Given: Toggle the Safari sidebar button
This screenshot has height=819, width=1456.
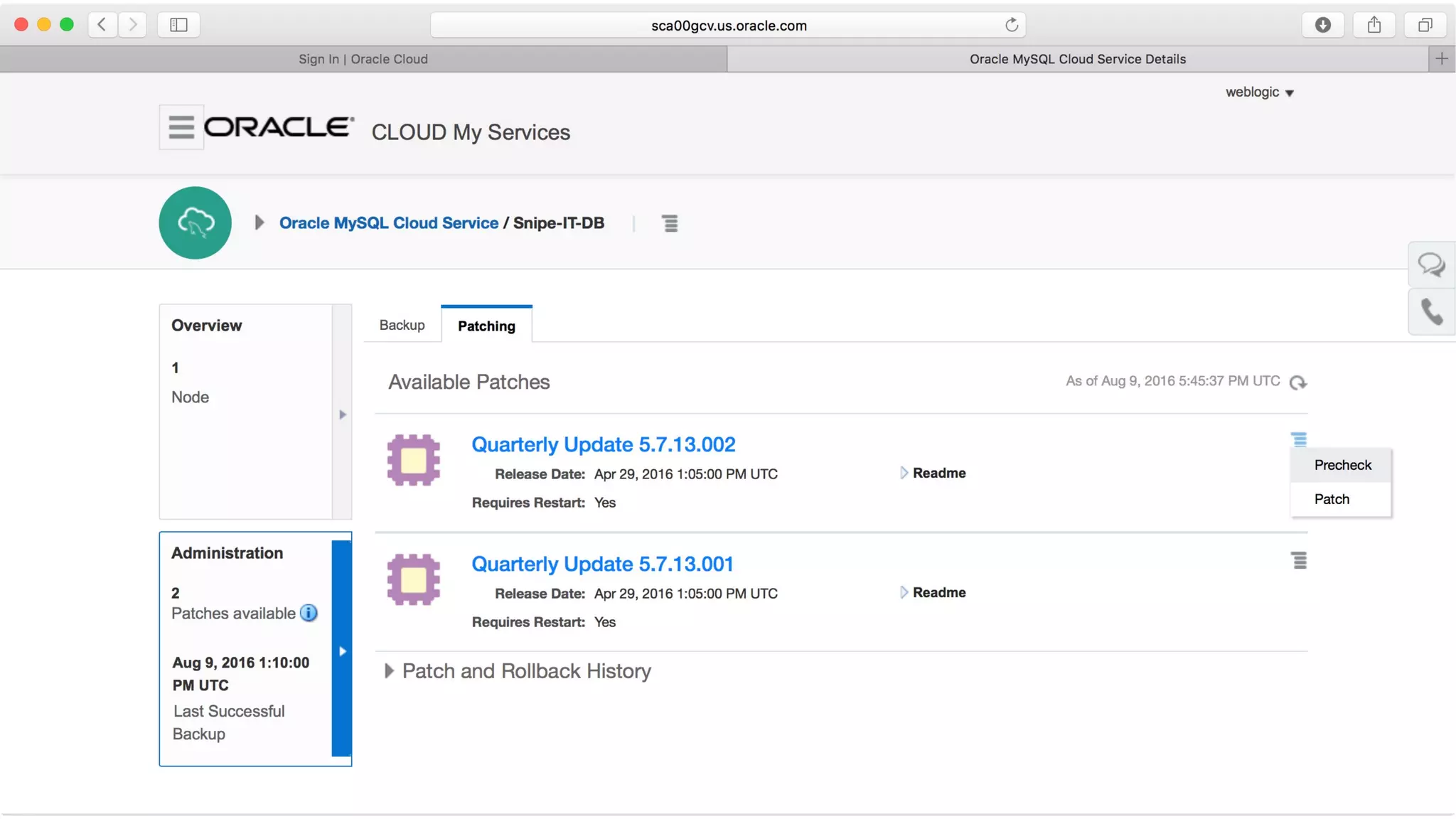Looking at the screenshot, I should 178,26.
